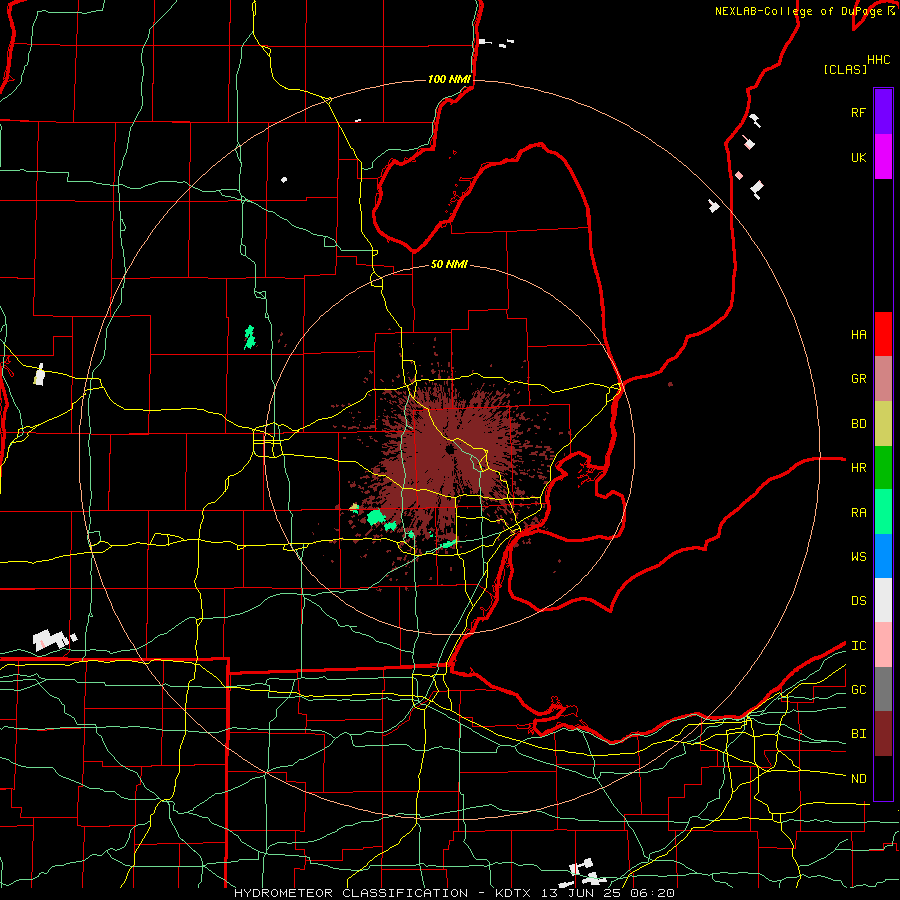900x900 pixels.
Task: Pick the RA light green swatch
Action: point(883,512)
